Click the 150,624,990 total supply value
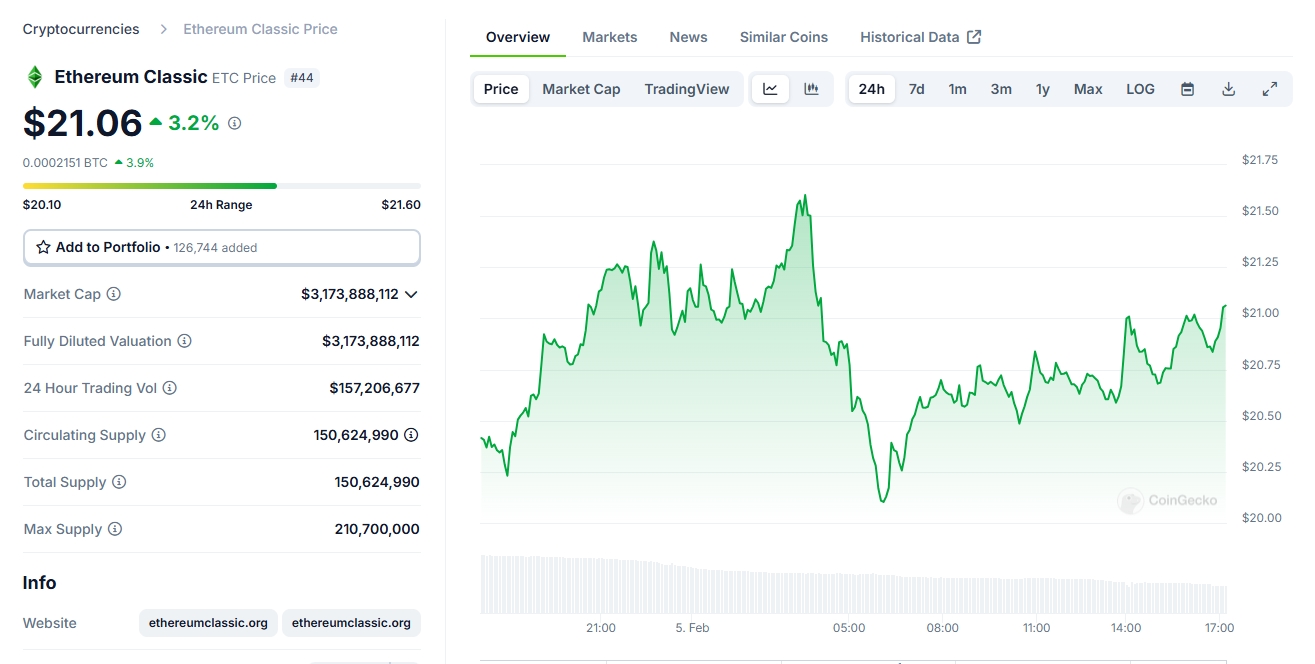The height and width of the screenshot is (664, 1315). click(x=377, y=482)
